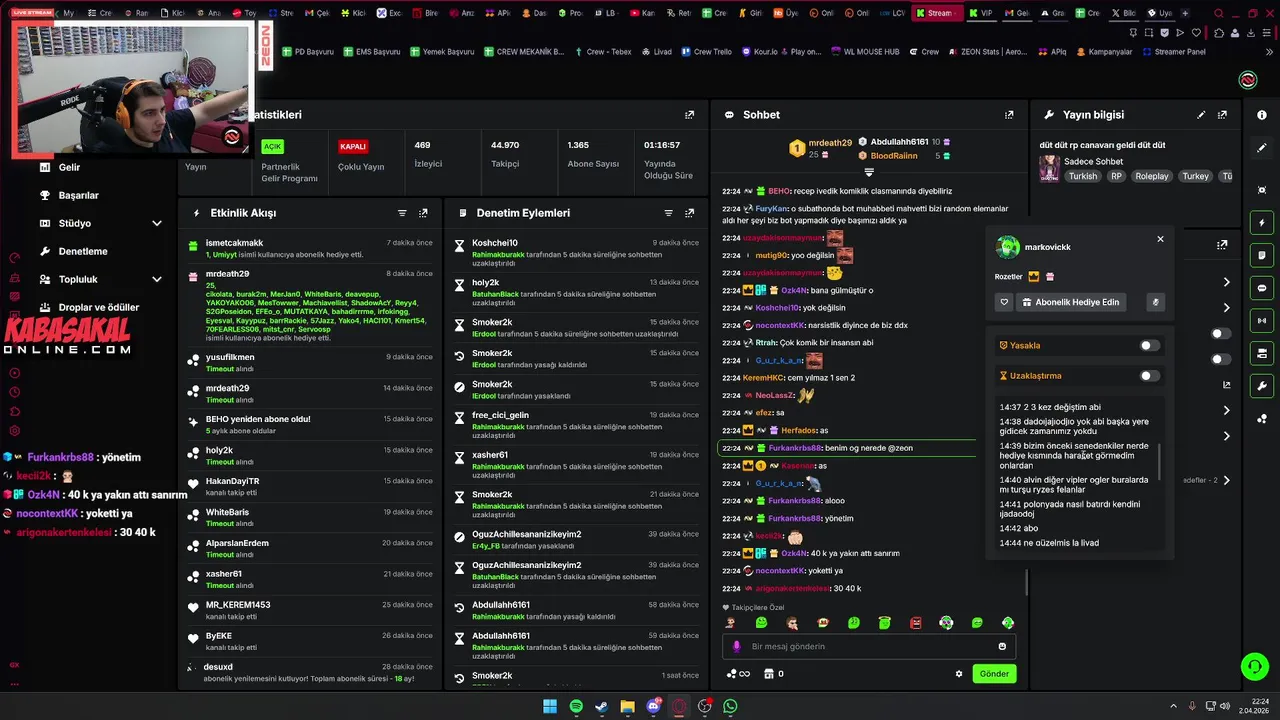
Task: Click the Windows Start button
Action: point(550,706)
